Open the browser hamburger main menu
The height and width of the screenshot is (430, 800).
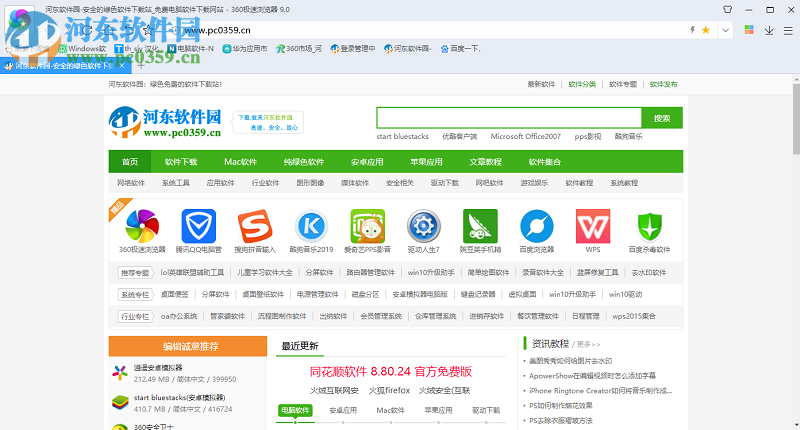[788, 31]
